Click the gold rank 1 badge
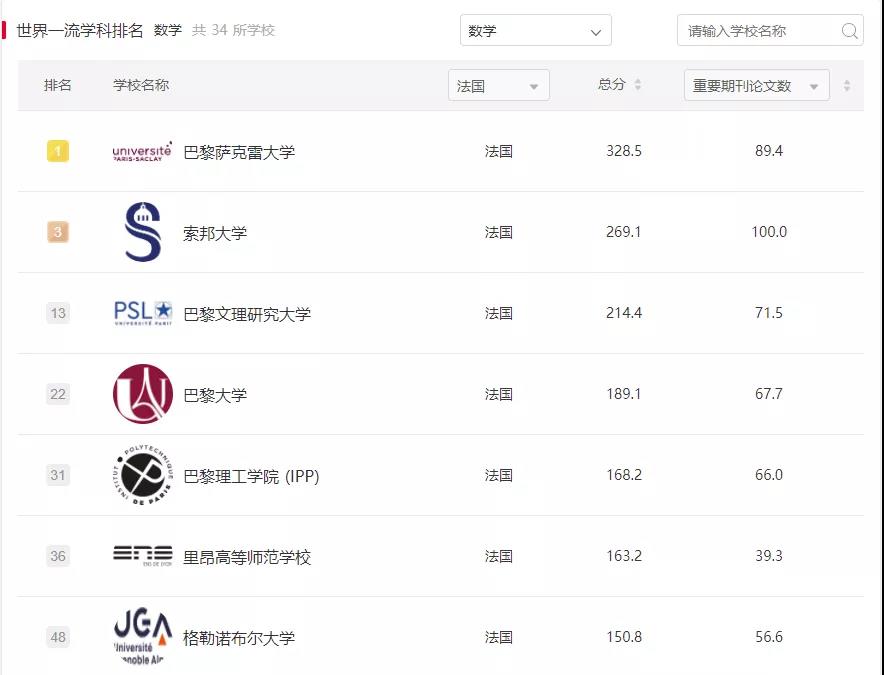 pyautogui.click(x=58, y=151)
